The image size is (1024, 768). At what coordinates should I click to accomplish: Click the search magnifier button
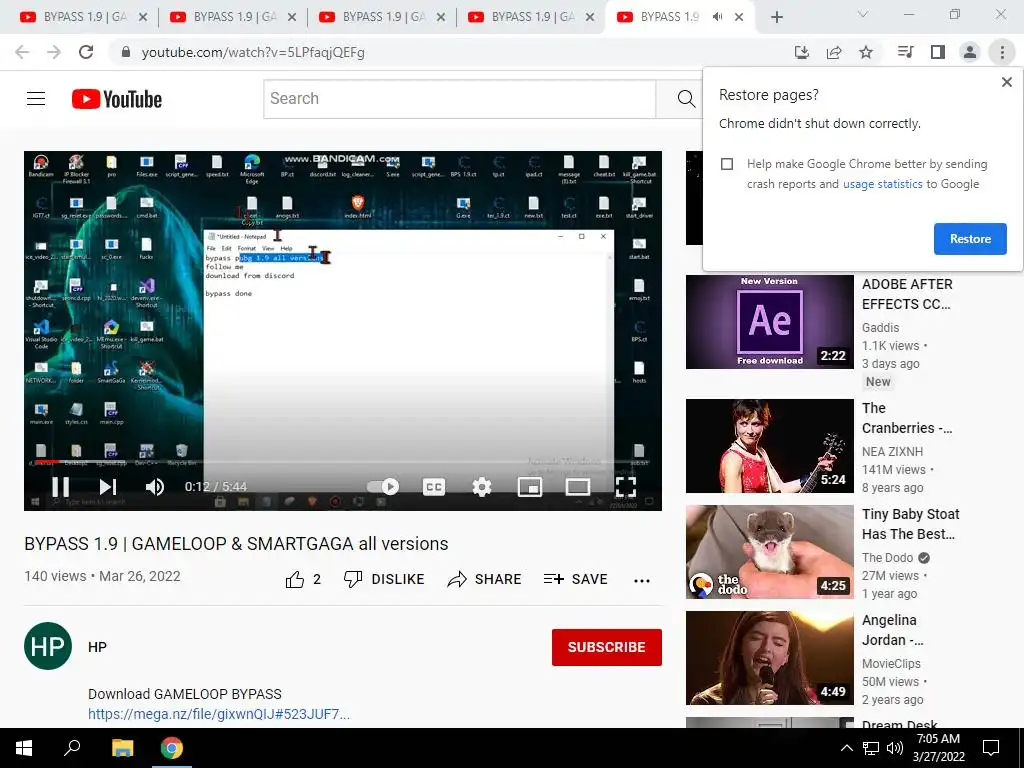[x=686, y=99]
